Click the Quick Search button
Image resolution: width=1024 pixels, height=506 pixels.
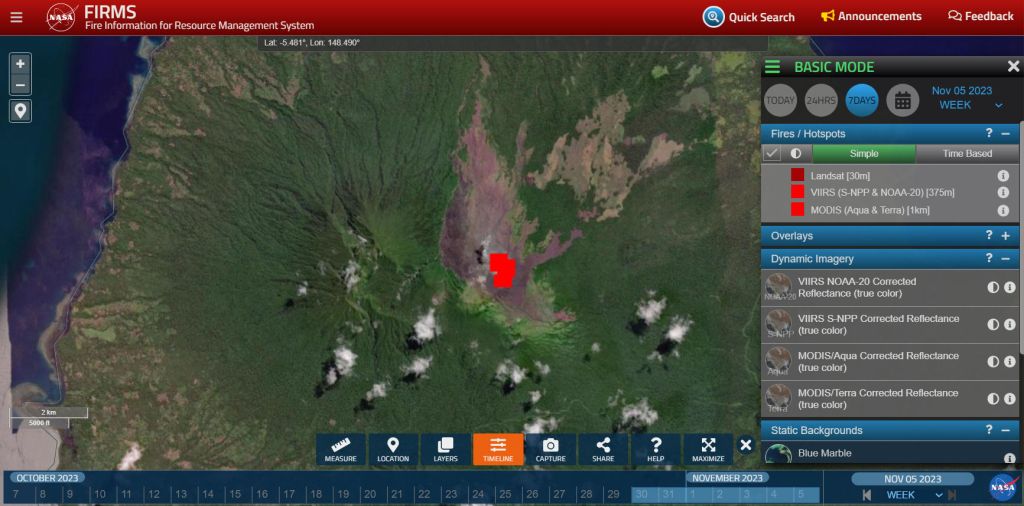click(749, 17)
